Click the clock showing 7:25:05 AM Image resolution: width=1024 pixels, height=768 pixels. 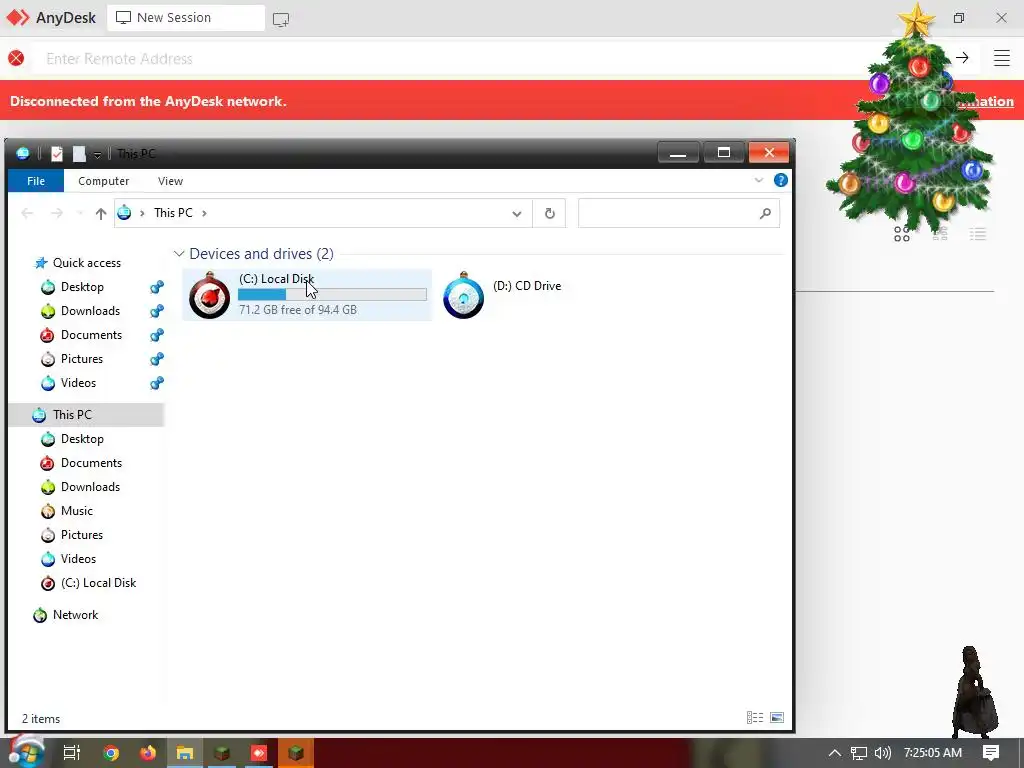[x=933, y=753]
